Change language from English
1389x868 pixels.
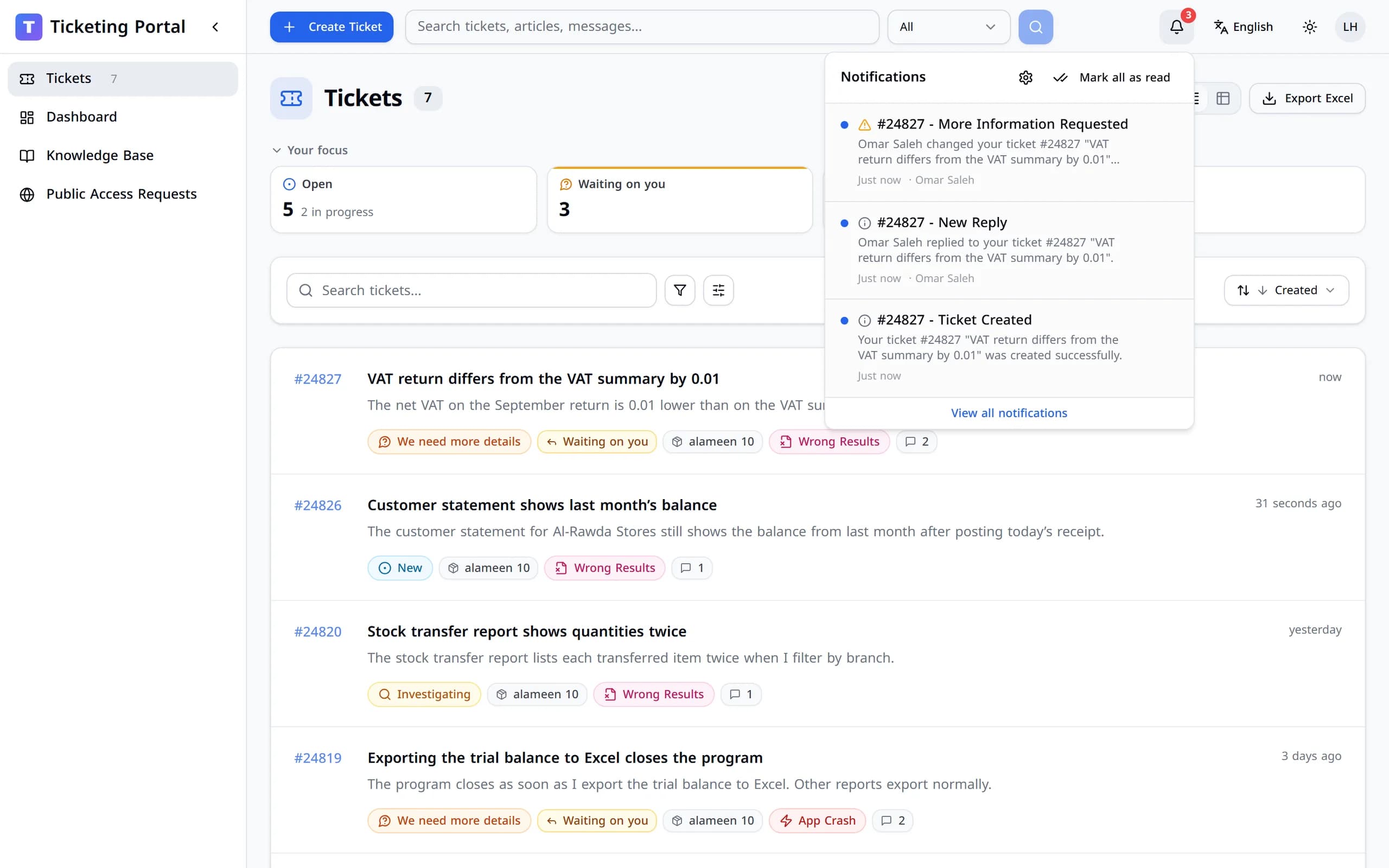pyautogui.click(x=1243, y=27)
